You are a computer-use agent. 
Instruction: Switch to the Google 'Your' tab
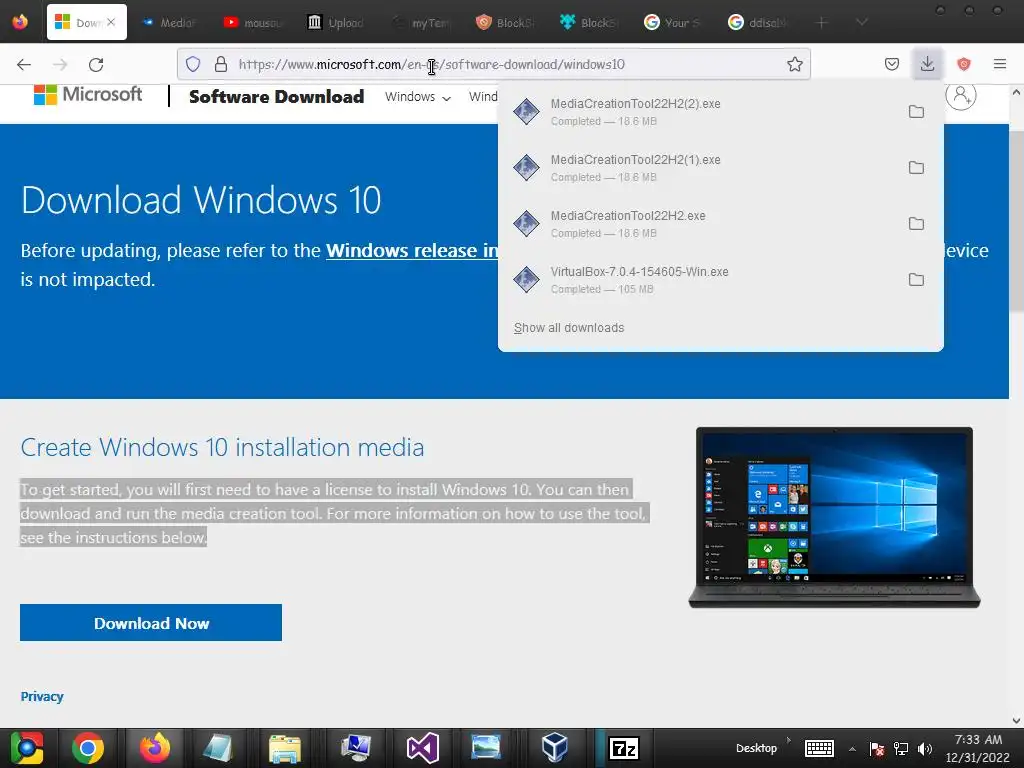point(672,23)
